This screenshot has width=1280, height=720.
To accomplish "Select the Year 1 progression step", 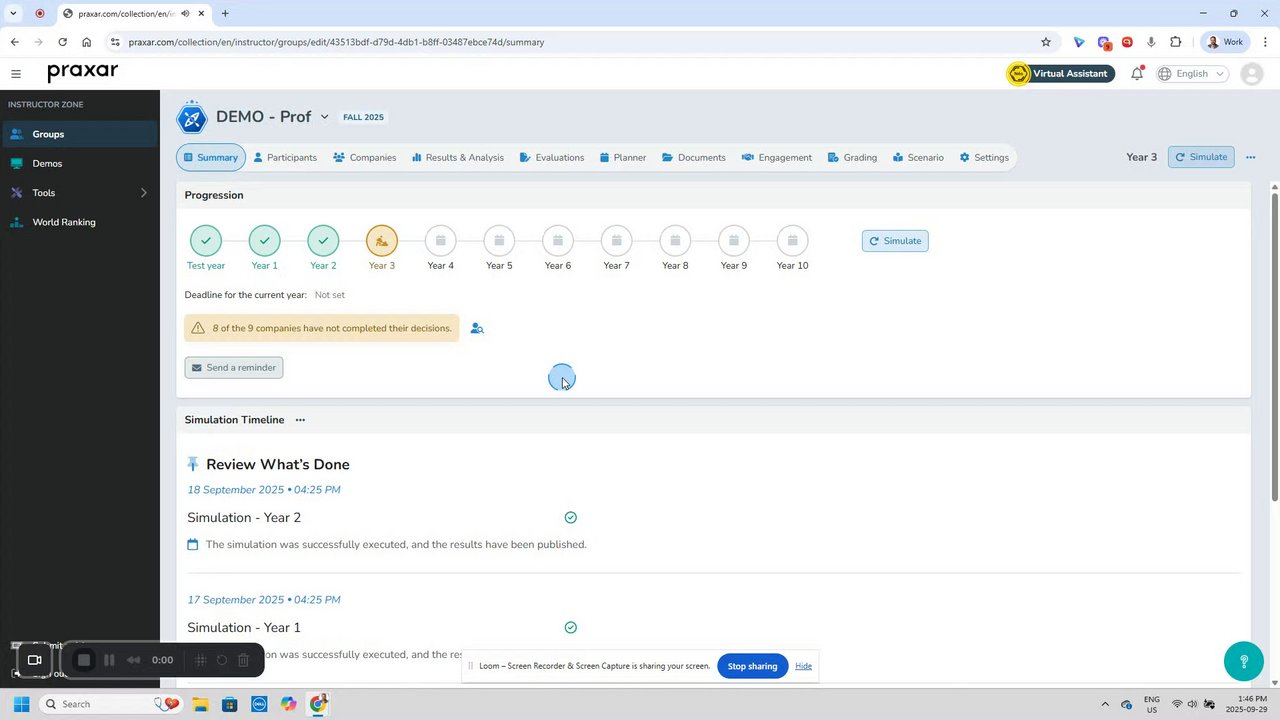I will click(265, 241).
